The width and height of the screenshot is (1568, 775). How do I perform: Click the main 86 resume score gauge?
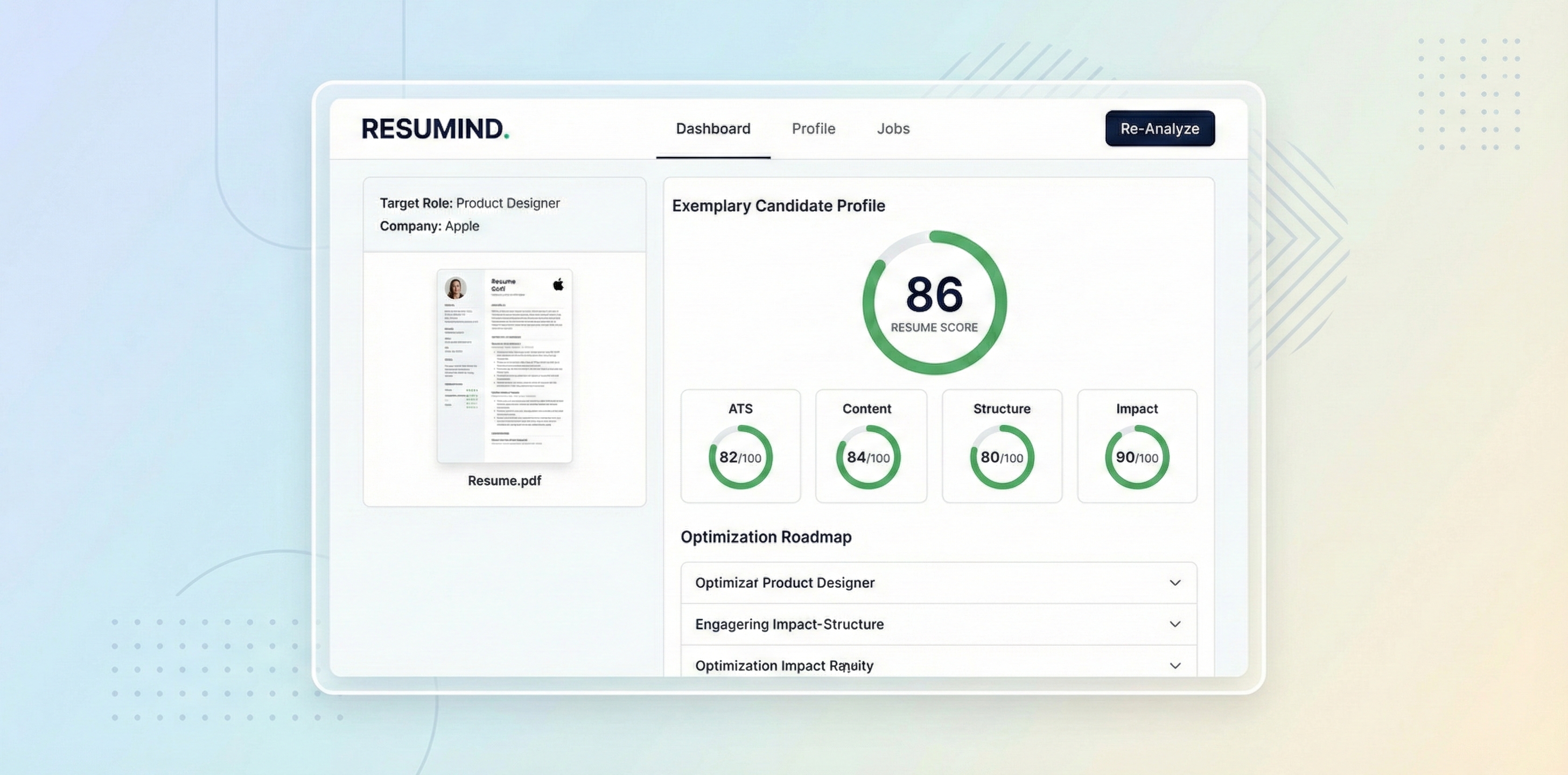point(934,302)
